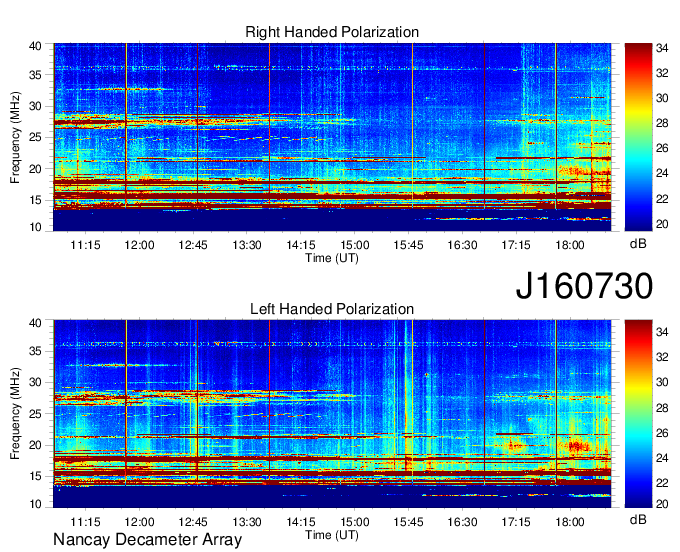680x552 pixels.
Task: Click the 20 value on lower colorbar
Action: tap(662, 503)
